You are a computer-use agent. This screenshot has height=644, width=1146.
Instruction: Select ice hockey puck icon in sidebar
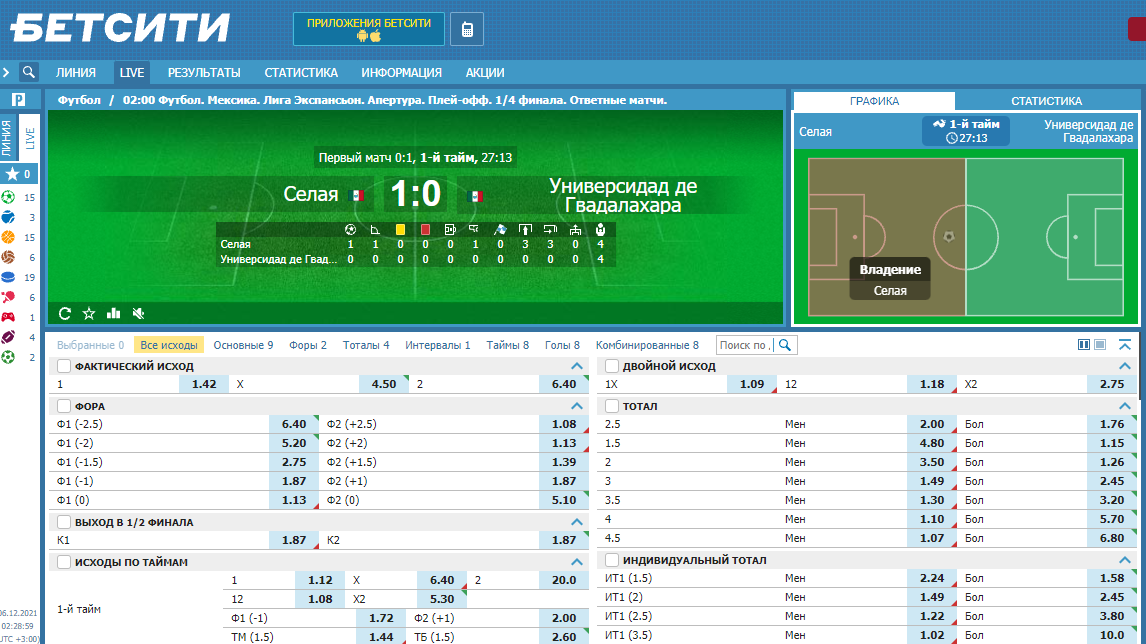click(x=9, y=277)
